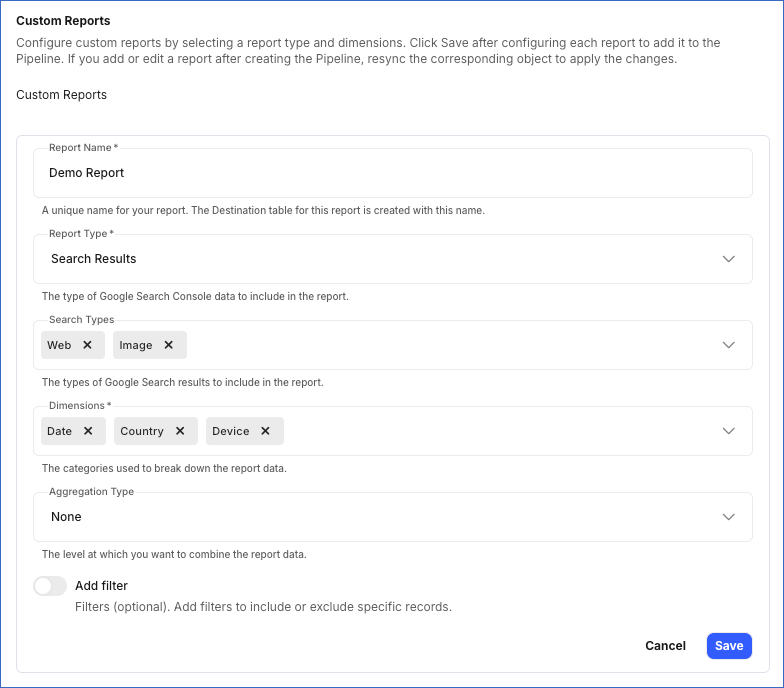Remove the Country dimension chip
The image size is (784, 688).
click(x=180, y=431)
